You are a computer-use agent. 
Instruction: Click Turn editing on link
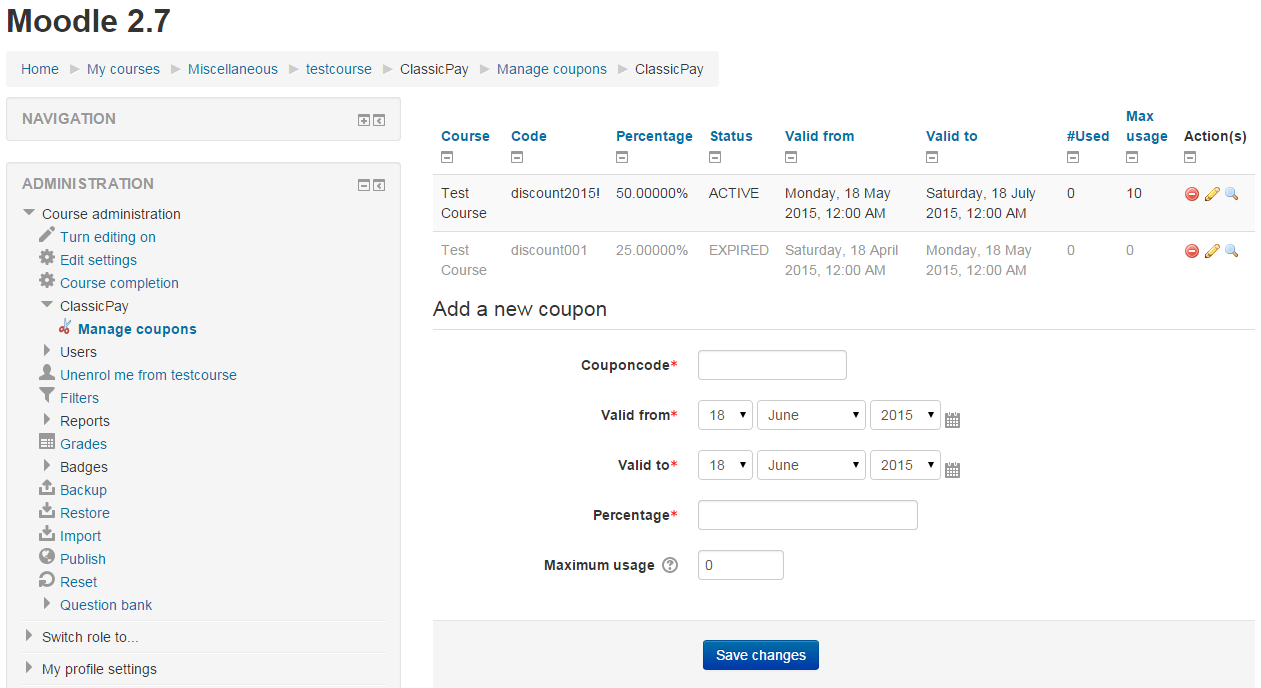click(x=108, y=237)
